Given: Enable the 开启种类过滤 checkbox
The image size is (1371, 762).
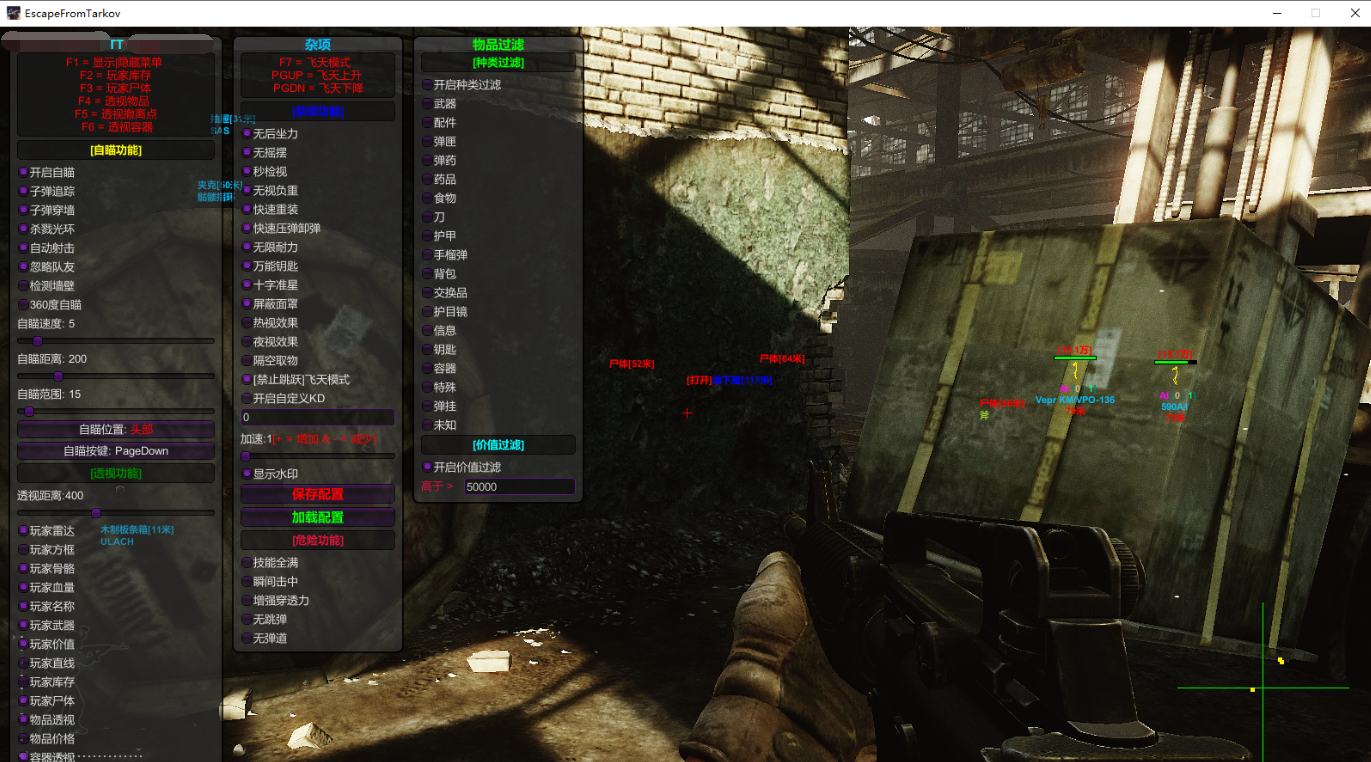Looking at the screenshot, I should (427, 85).
